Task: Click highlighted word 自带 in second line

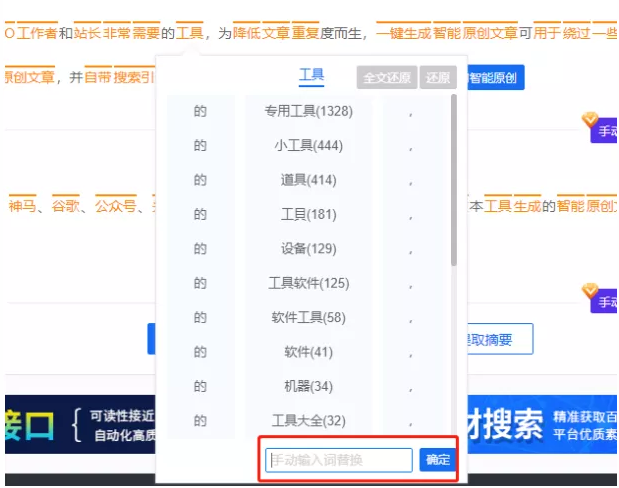Action: (98, 77)
